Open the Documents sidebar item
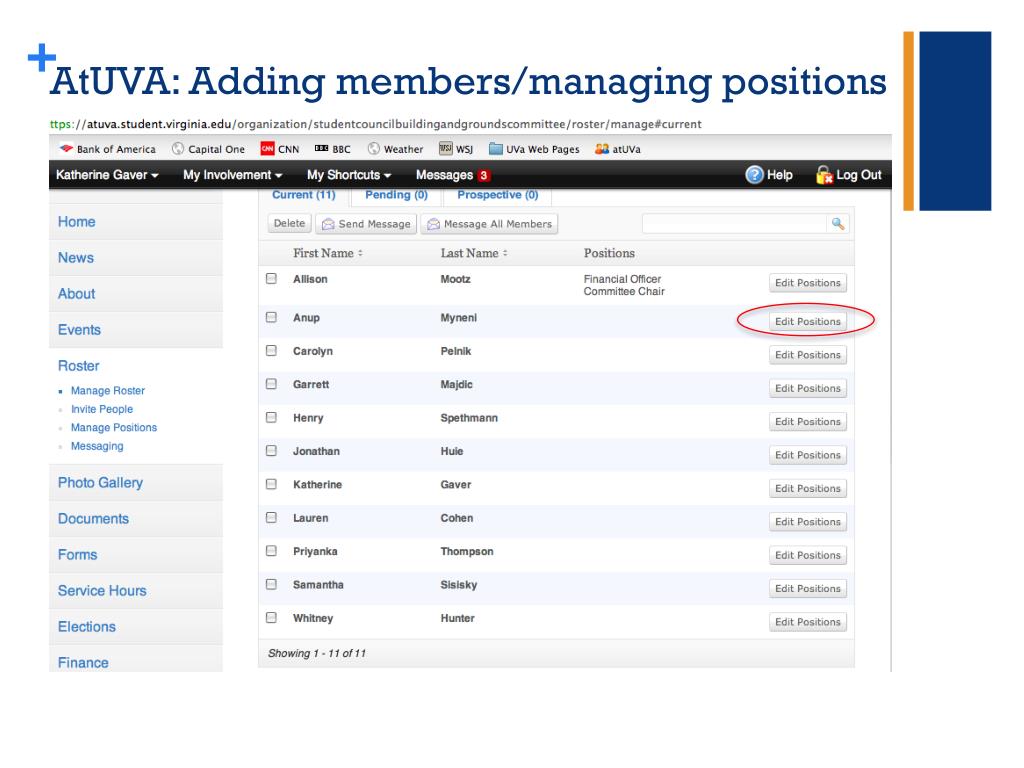Image resolution: width=1024 pixels, height=768 pixels. tap(136, 519)
